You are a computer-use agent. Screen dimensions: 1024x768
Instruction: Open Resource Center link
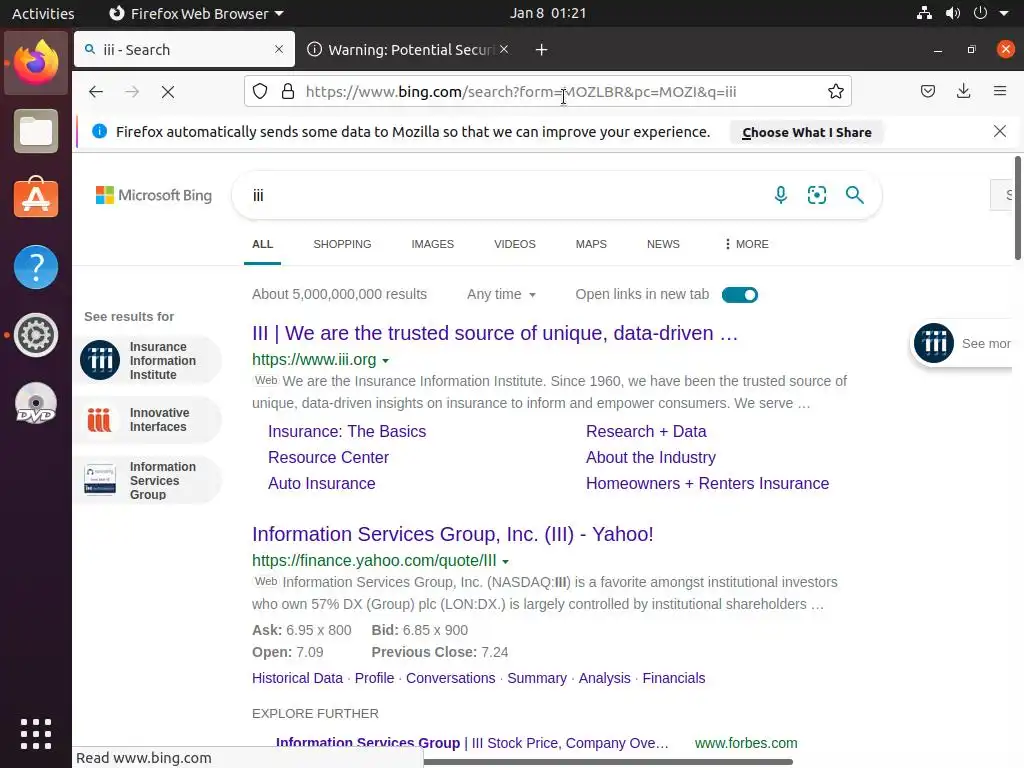[328, 457]
